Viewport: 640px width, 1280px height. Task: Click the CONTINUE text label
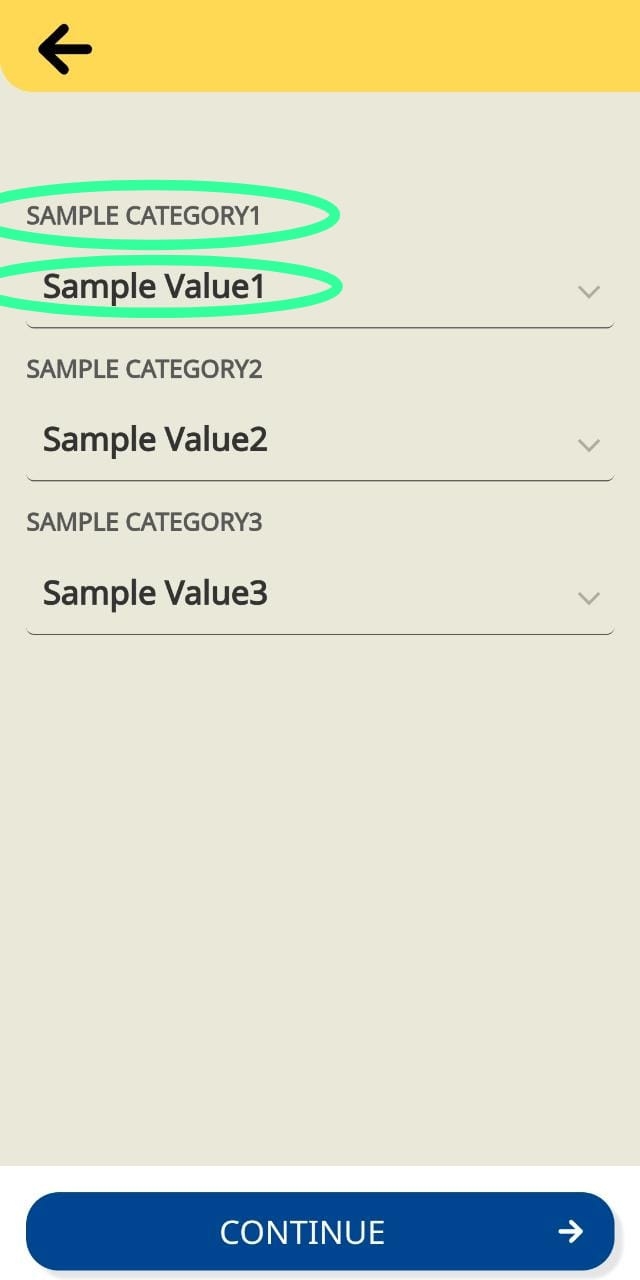coord(302,1232)
